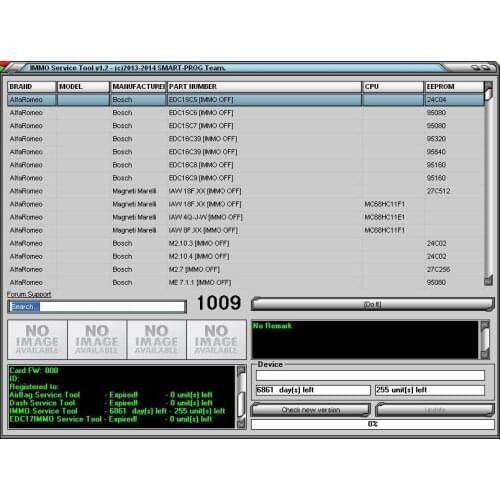Click the 'No Remark' text in remark box
Screen dimensions: 500x500
(x=272, y=326)
